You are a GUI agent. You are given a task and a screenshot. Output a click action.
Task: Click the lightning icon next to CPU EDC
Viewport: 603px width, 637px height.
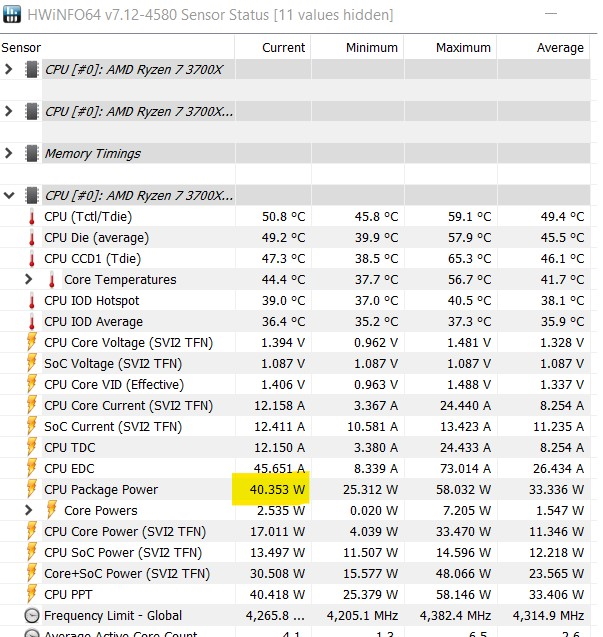click(x=32, y=468)
